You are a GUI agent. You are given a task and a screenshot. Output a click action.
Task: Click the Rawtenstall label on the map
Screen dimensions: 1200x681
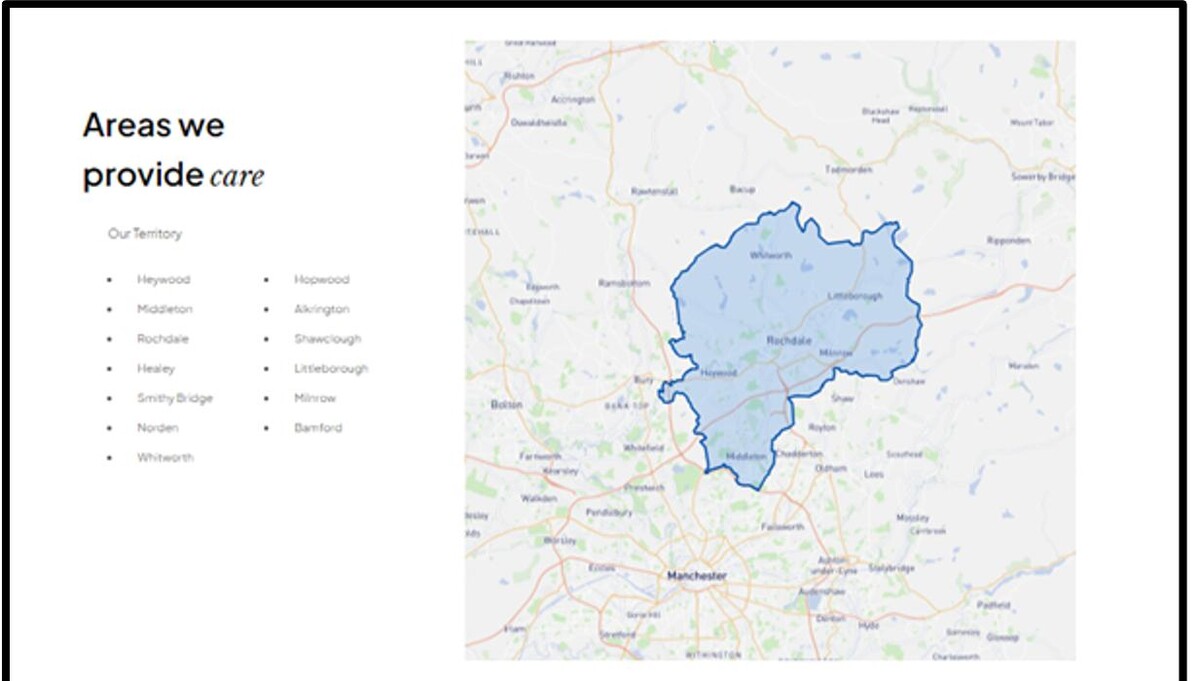point(655,191)
